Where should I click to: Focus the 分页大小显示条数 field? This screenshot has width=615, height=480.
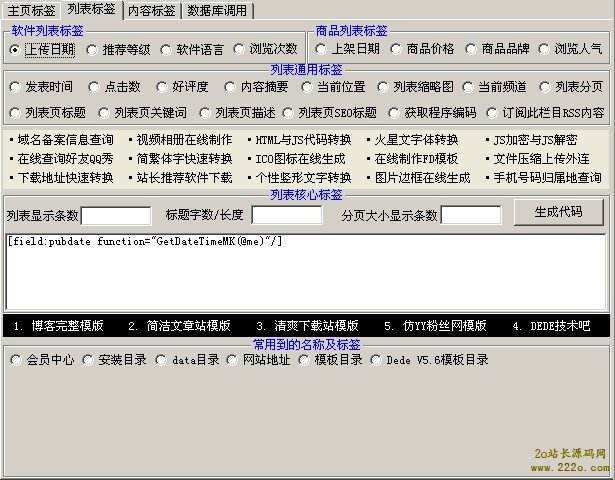tap(471, 215)
